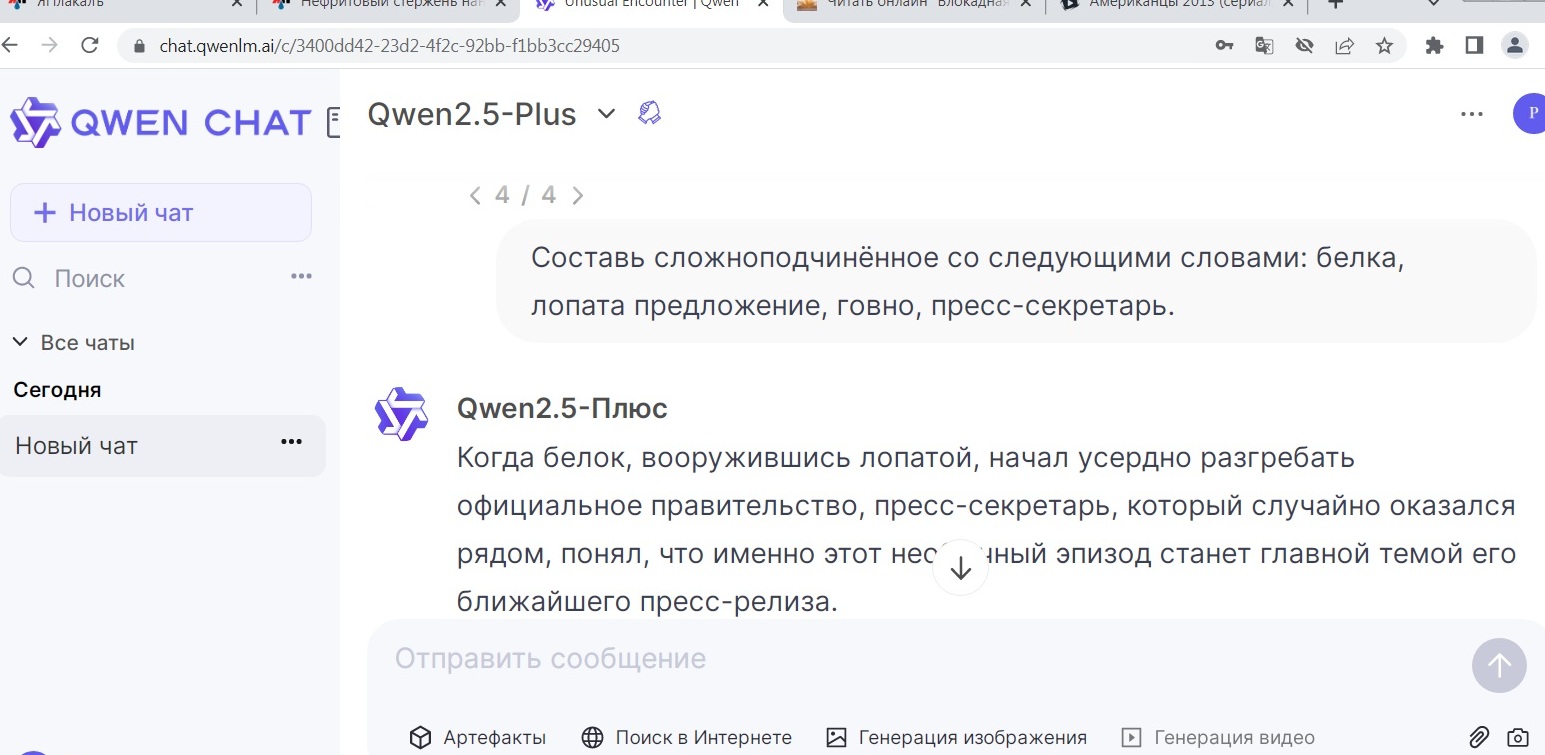Open the Qwen2.5-Plus model dropdown
Screen dimensions: 1545x755
(492, 114)
